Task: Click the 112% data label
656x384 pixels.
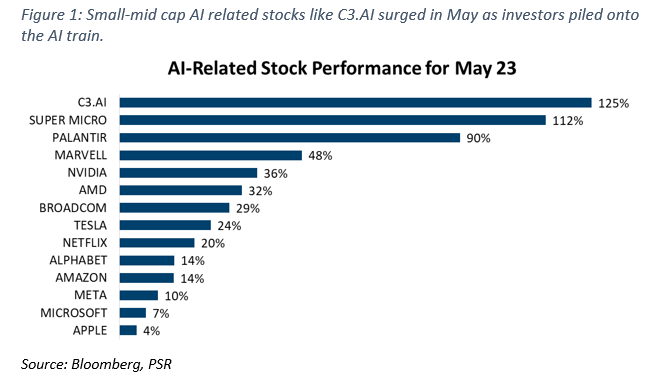Action: coord(568,121)
